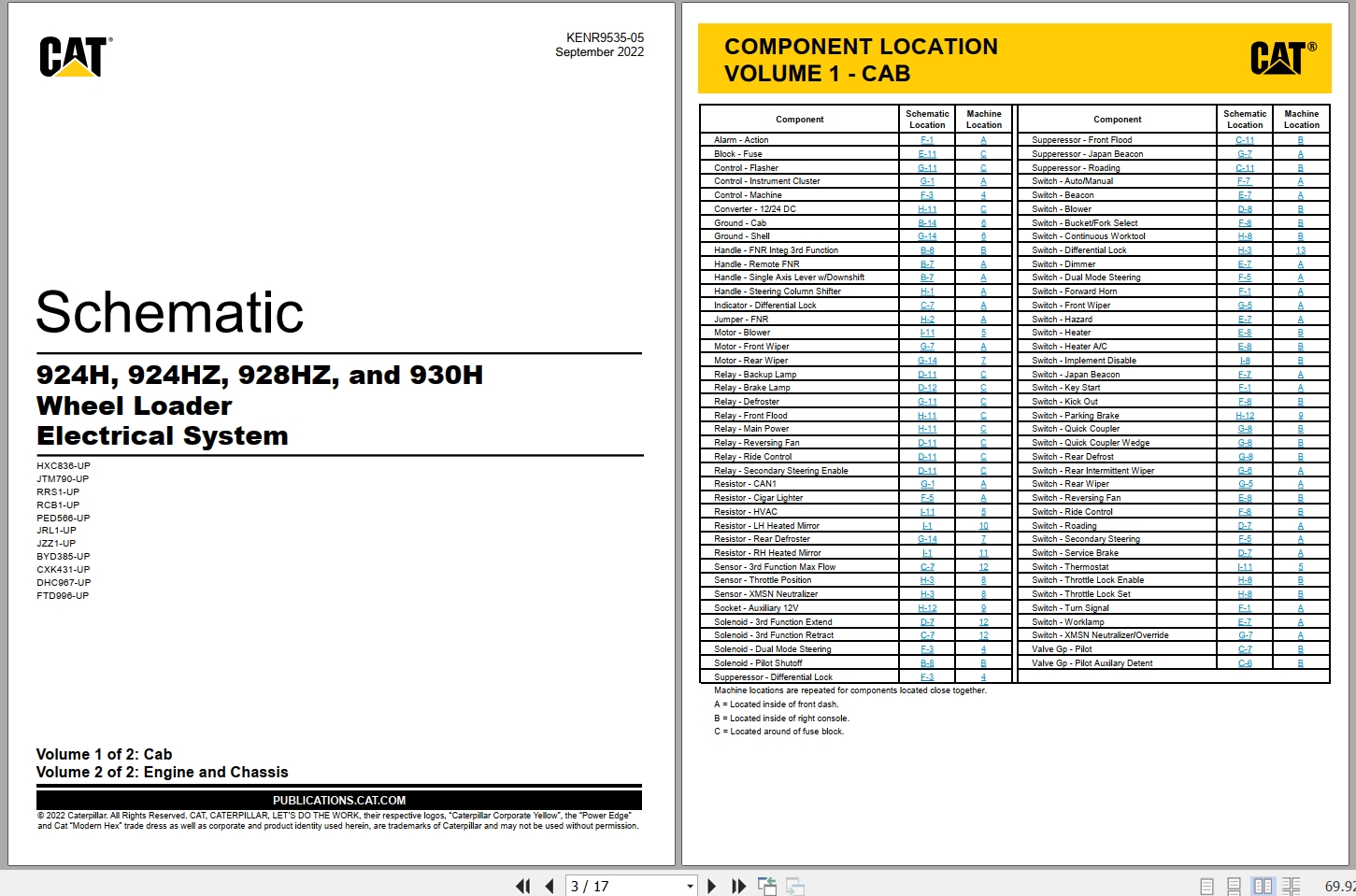
Task: Open schematic link H-12 for Switch - Parking Brake
Action: point(1245,416)
